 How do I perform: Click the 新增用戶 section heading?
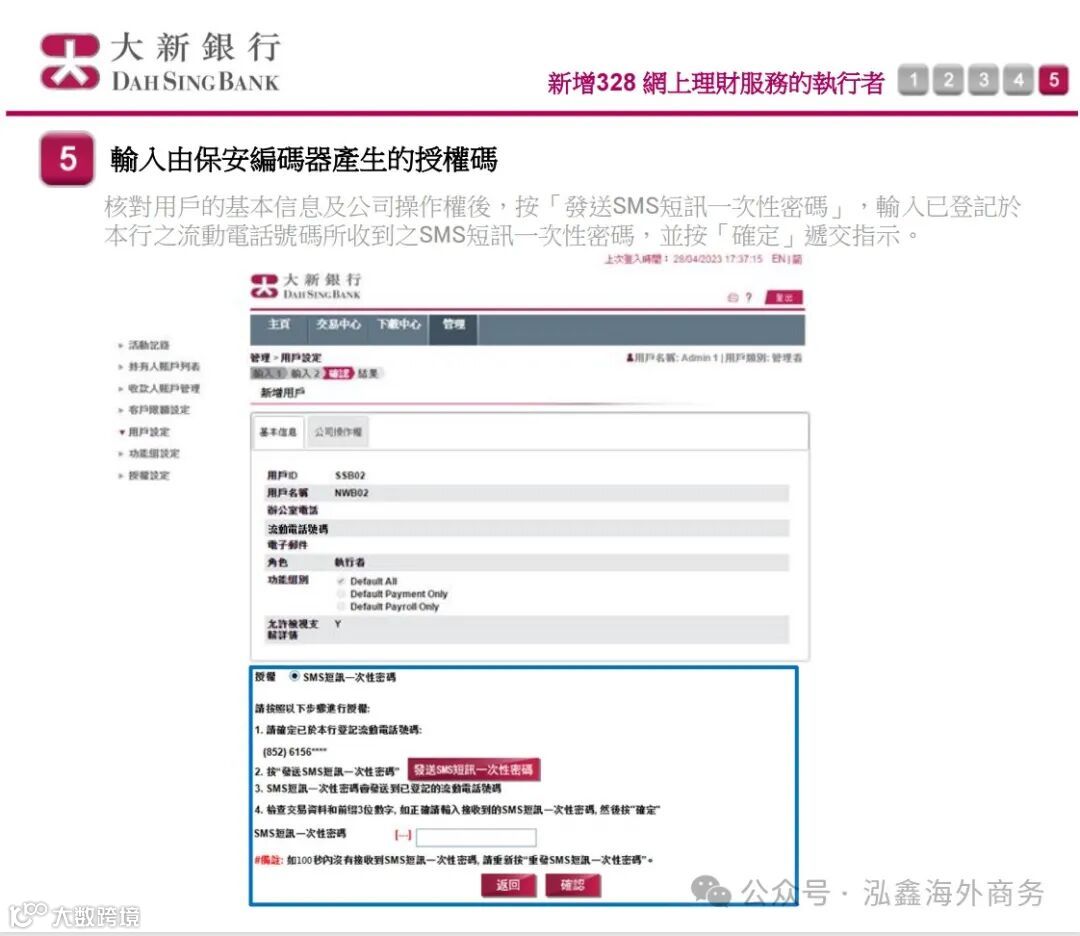pyautogui.click(x=282, y=393)
